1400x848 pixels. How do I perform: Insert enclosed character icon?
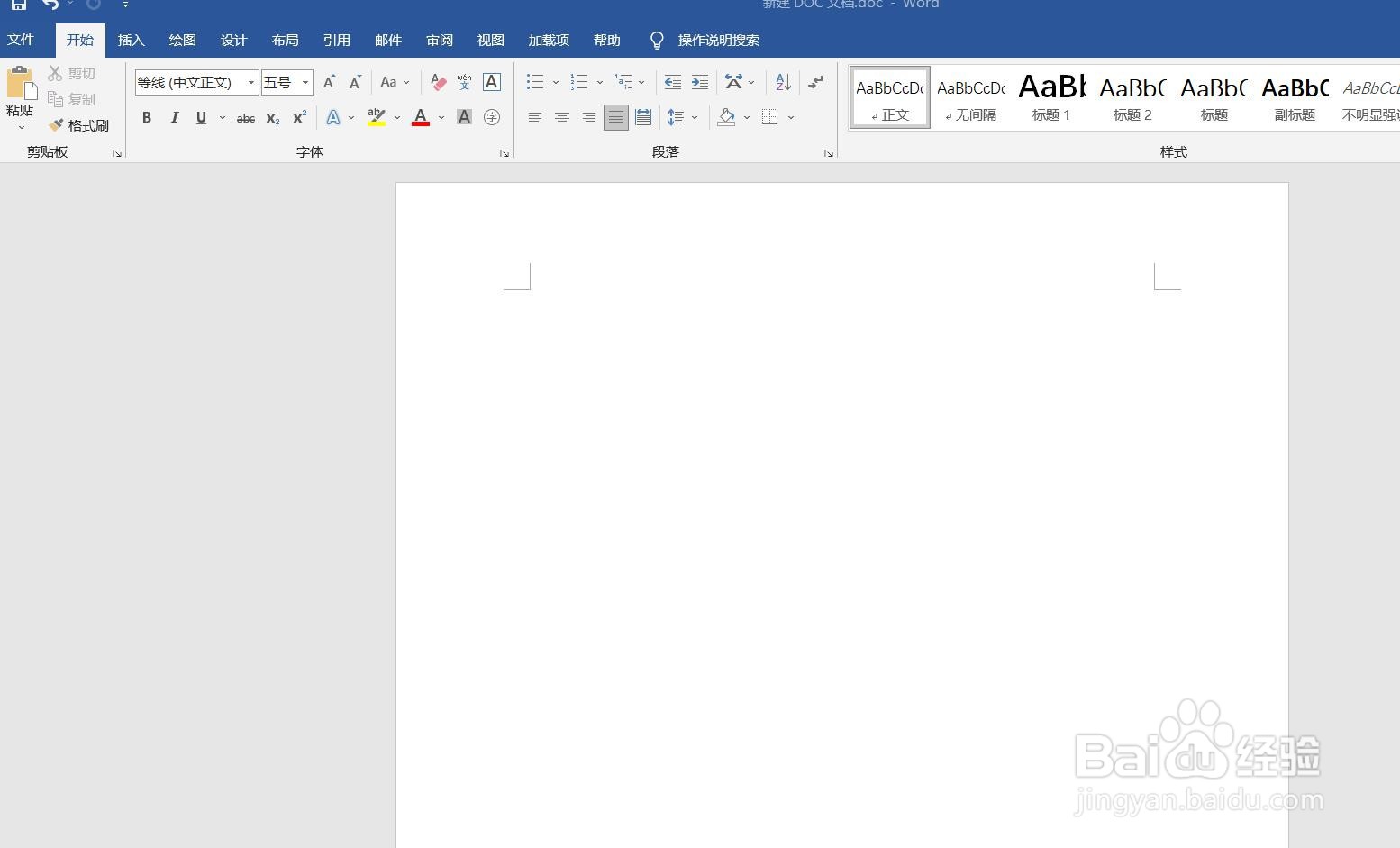coord(492,117)
